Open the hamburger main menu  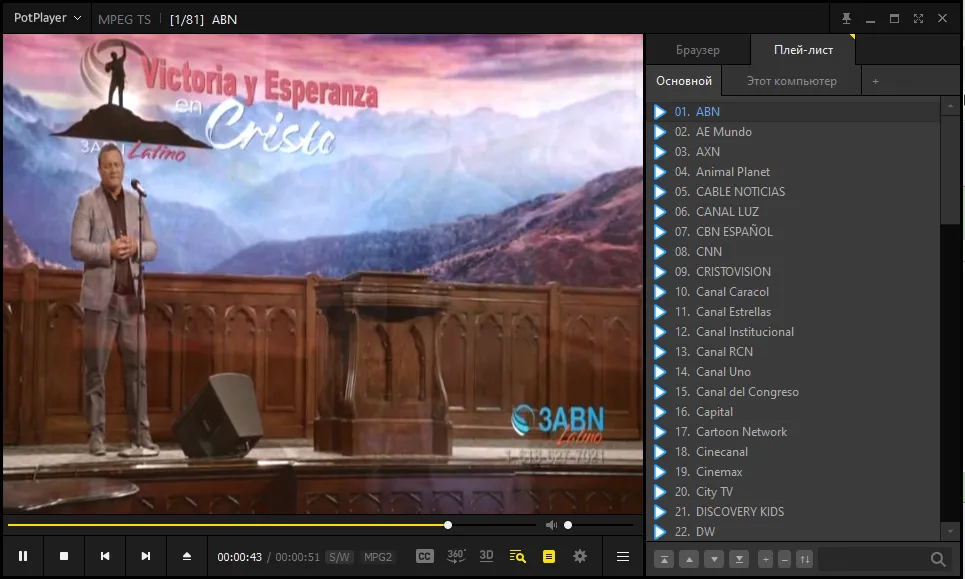click(623, 556)
